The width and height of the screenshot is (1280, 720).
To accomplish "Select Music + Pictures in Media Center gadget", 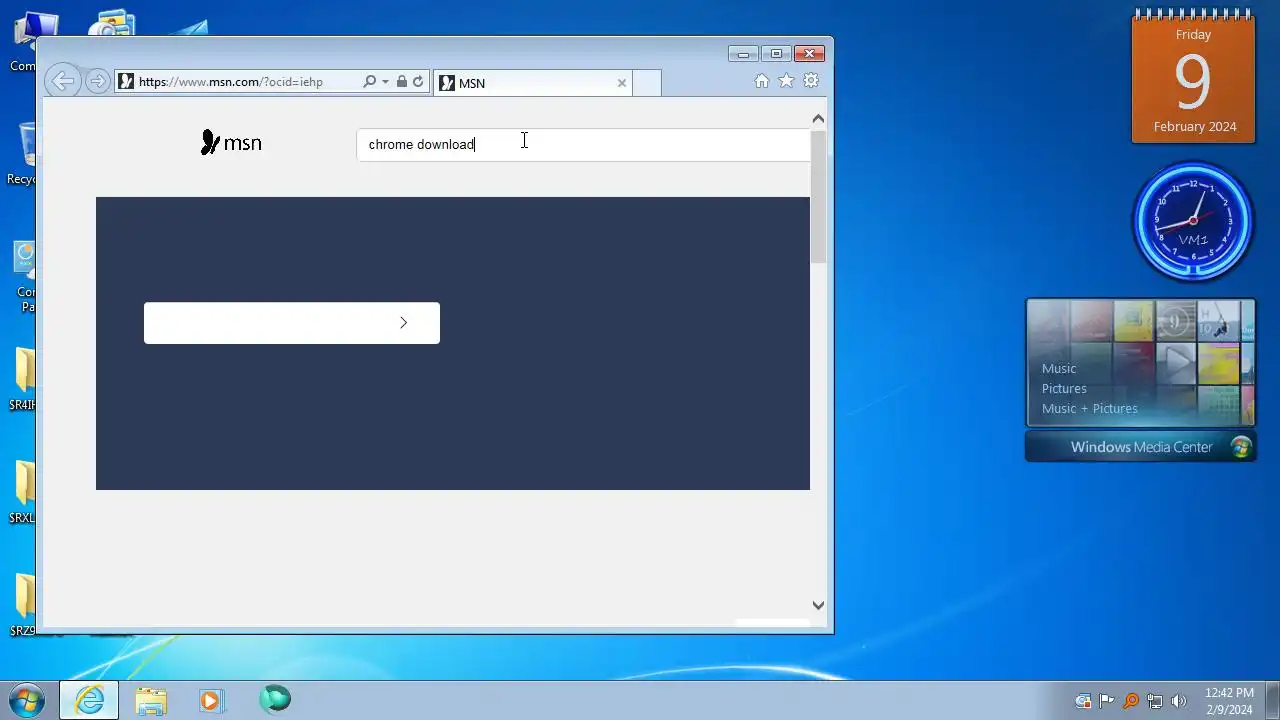I will pos(1090,408).
